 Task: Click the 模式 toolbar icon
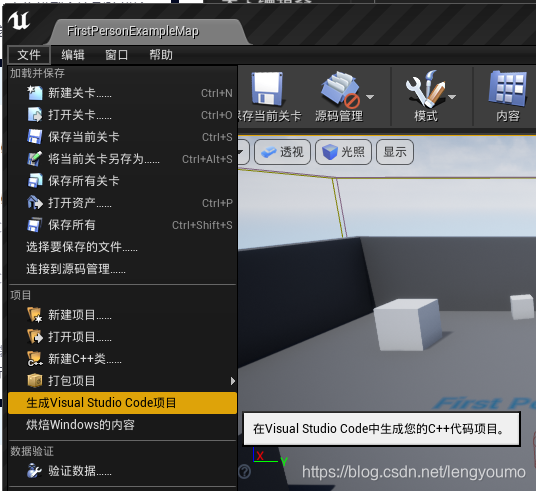[x=426, y=89]
